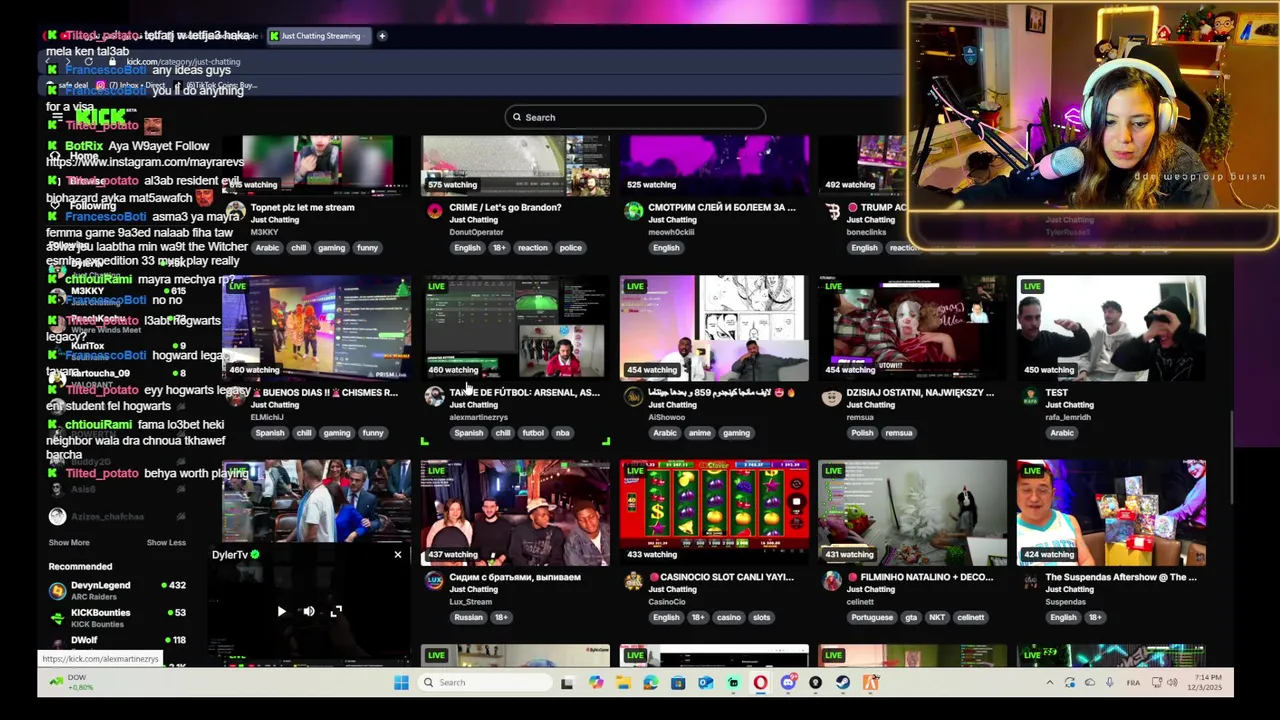
Task: Click the Windows taskbar search box
Action: 484,682
